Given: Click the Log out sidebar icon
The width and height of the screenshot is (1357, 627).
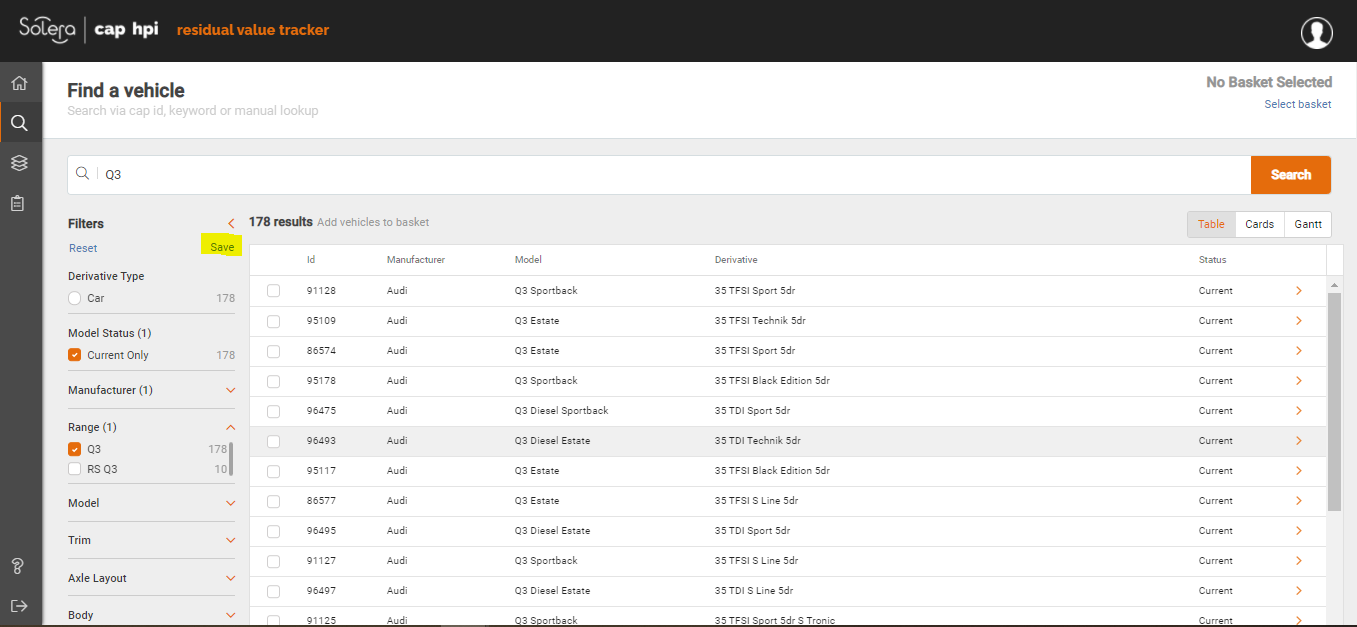Looking at the screenshot, I should tap(18, 606).
